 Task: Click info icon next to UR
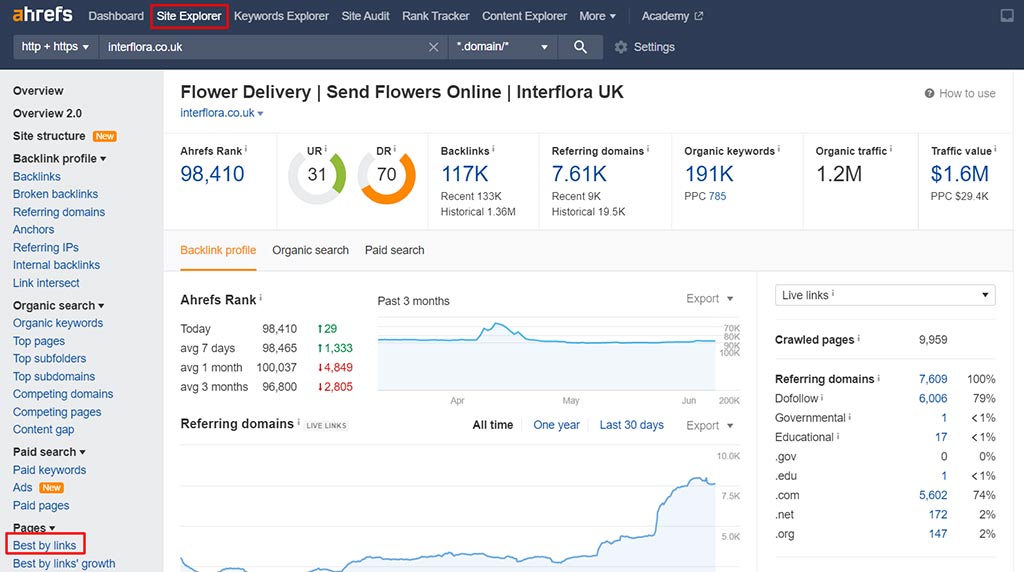point(325,149)
